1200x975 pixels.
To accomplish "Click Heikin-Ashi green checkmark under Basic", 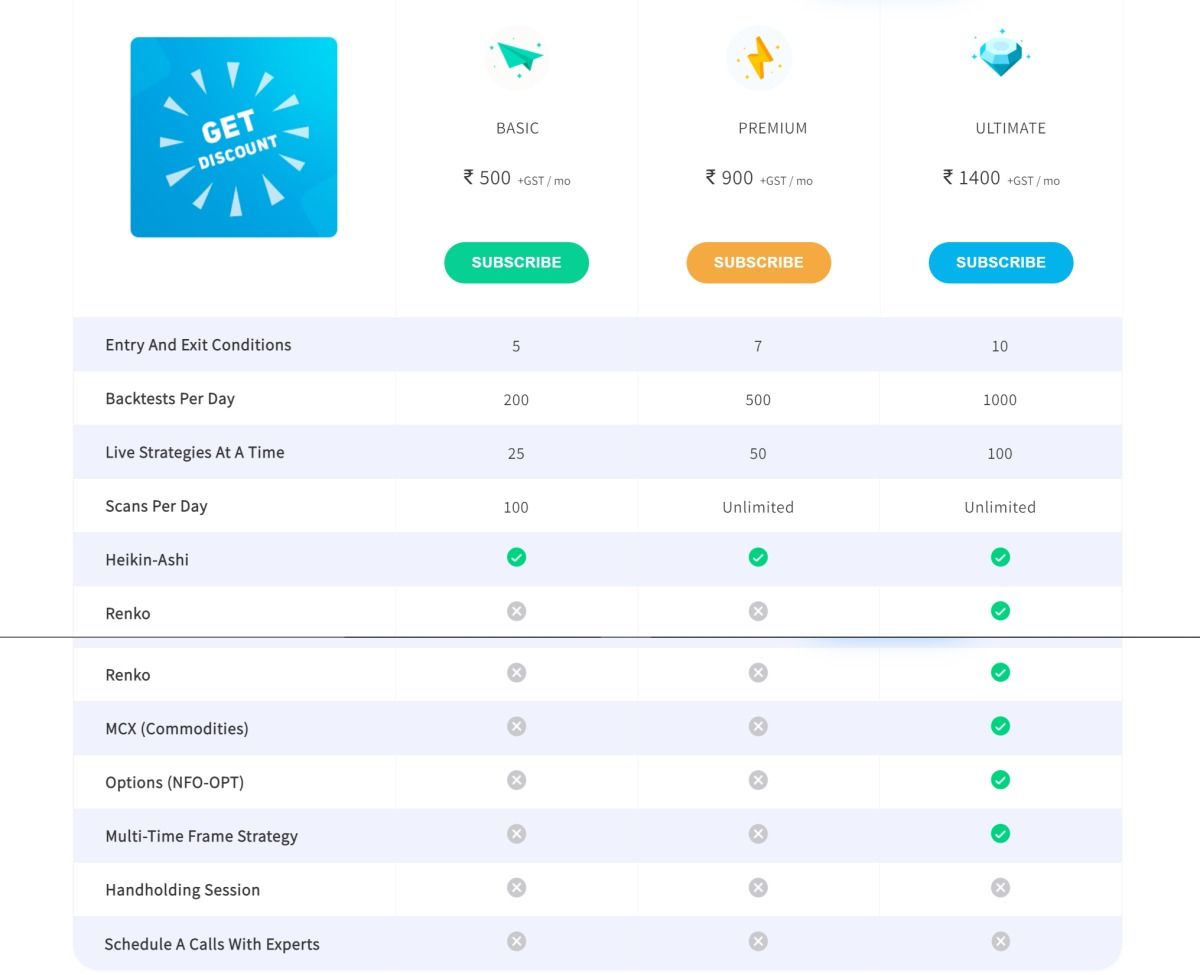I will 516,557.
